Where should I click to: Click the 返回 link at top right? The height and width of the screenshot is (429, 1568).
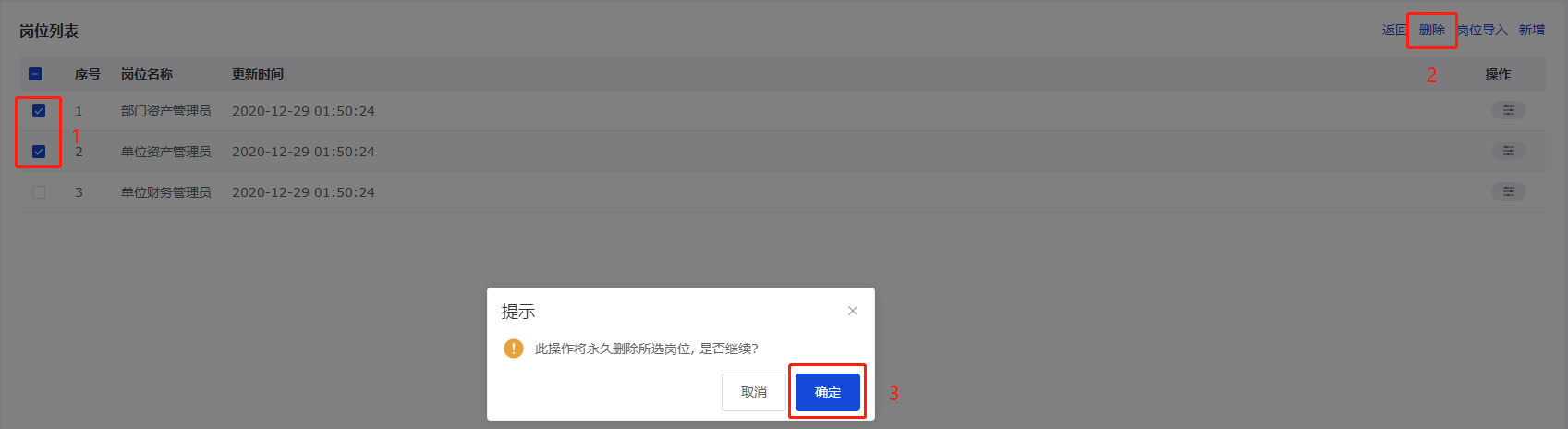(1394, 30)
